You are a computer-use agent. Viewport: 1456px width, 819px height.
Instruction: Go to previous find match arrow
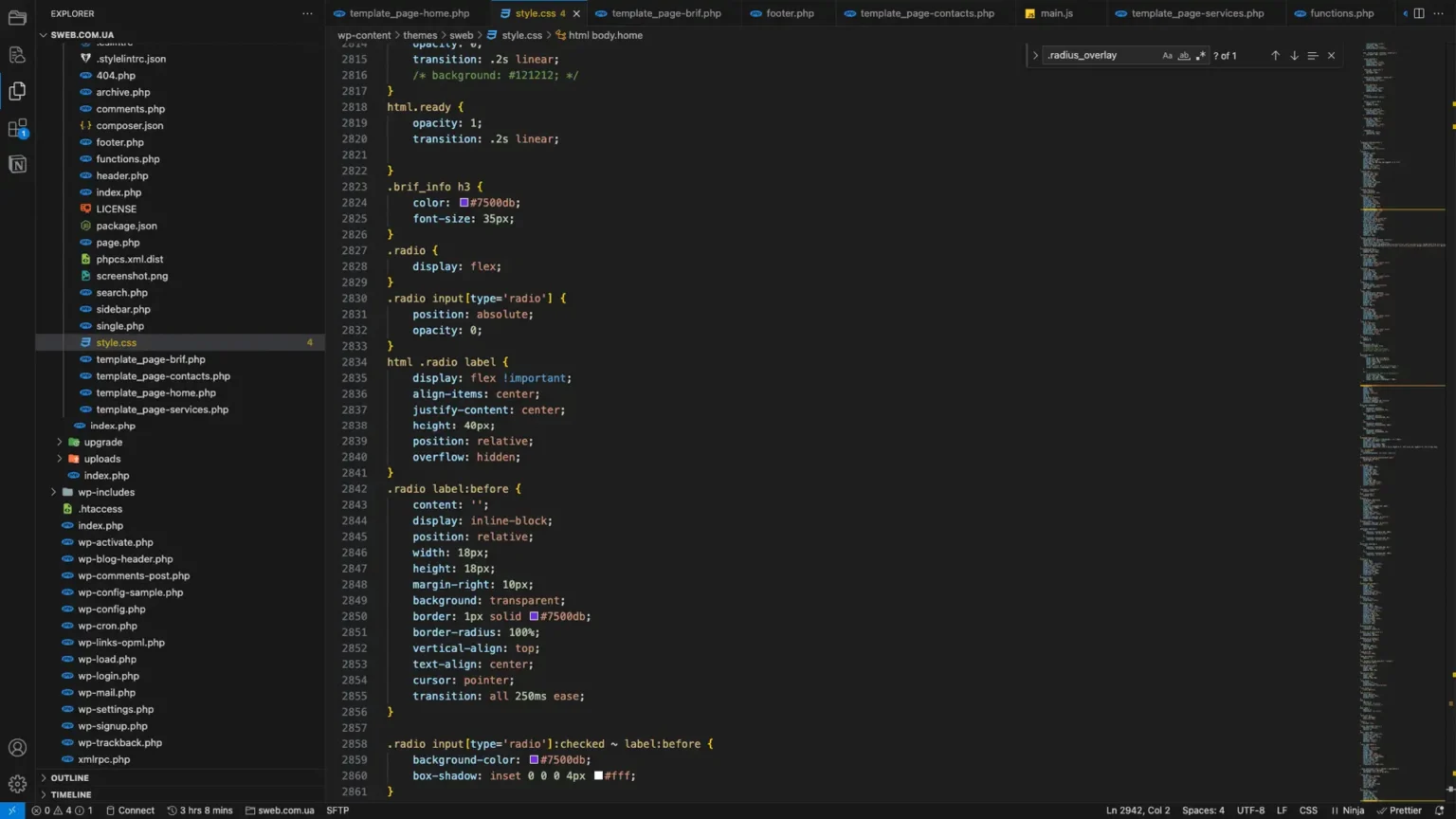tap(1275, 55)
